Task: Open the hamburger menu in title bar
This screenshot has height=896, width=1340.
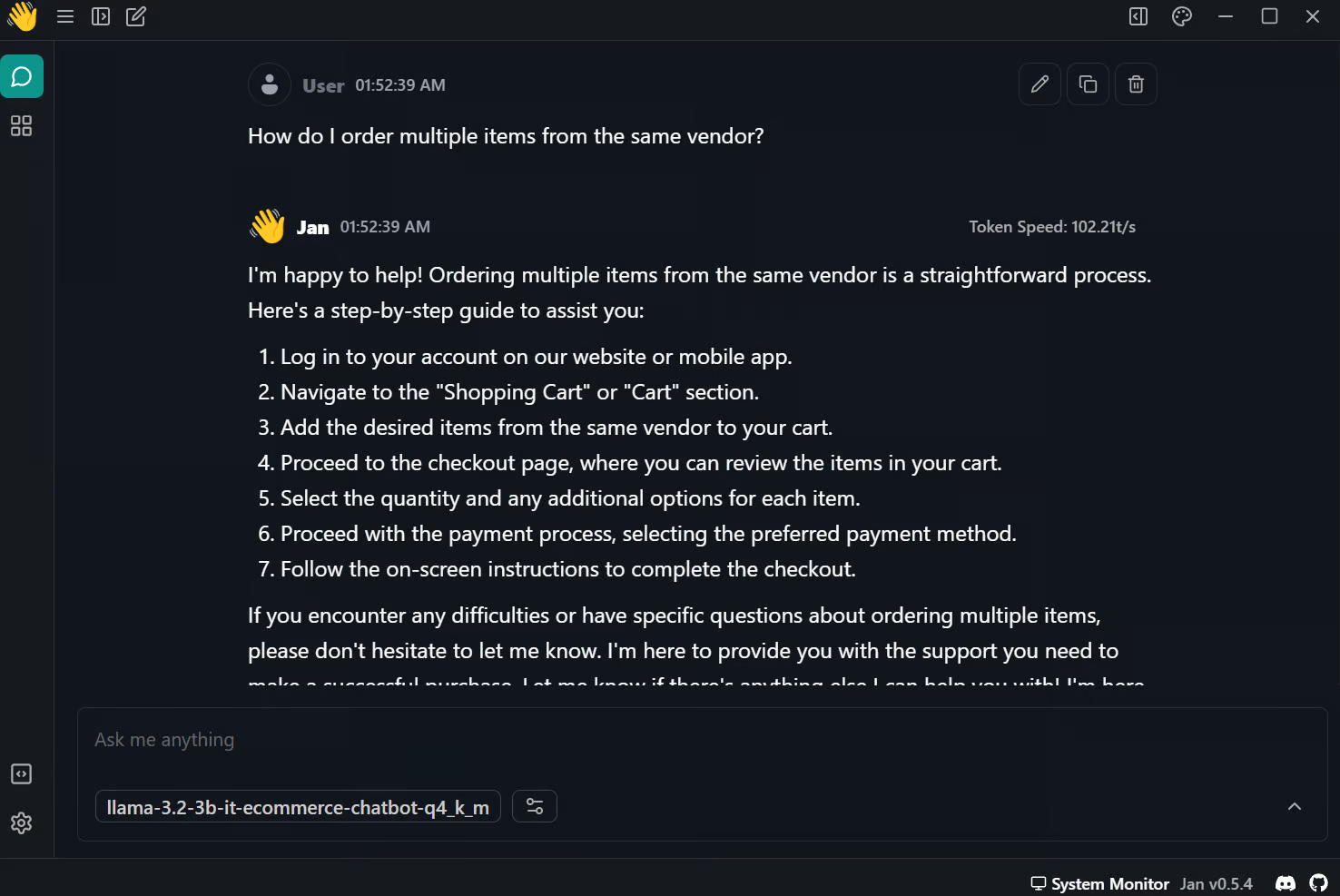Action: 65,16
